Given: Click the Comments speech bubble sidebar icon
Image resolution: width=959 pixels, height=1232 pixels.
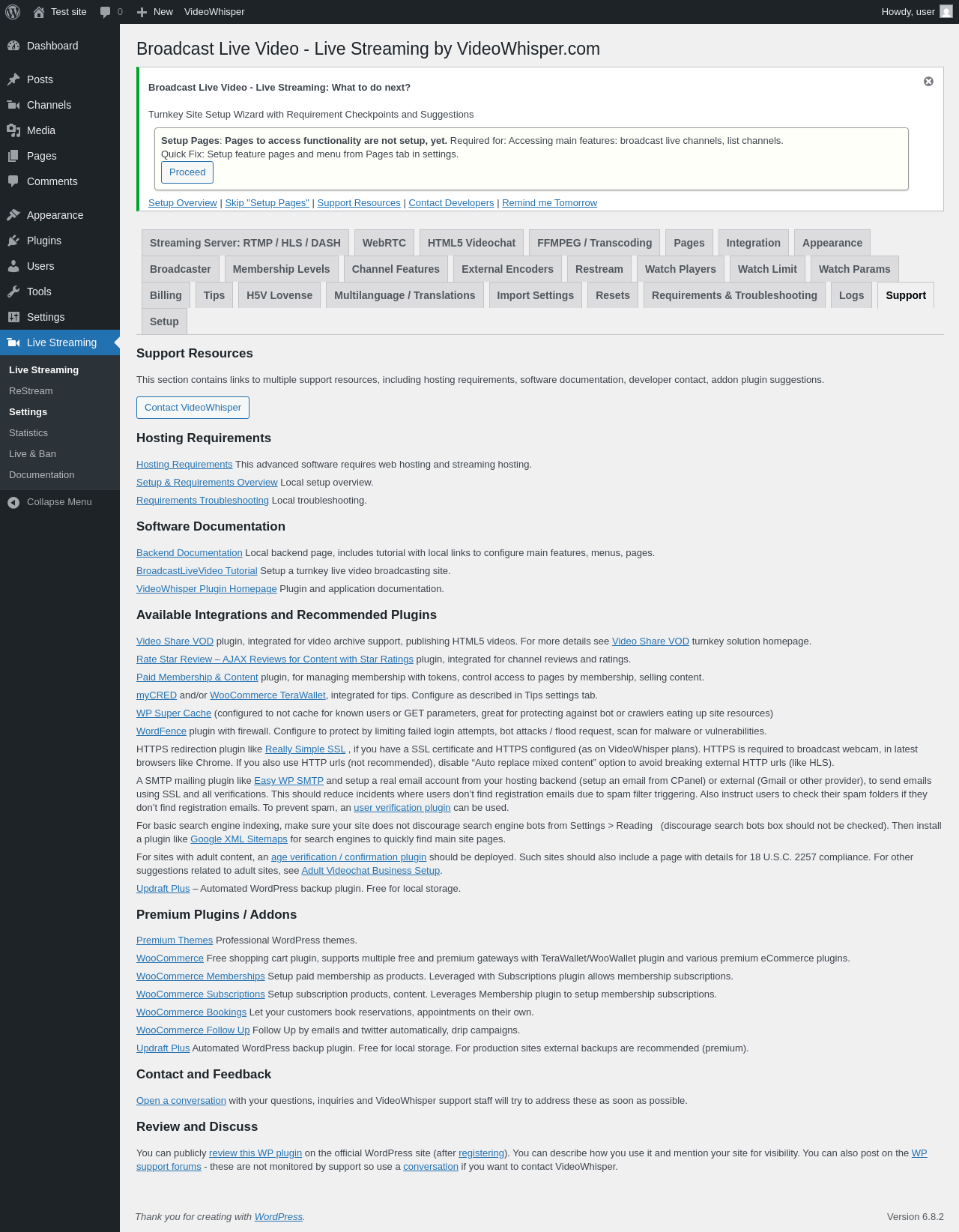Looking at the screenshot, I should click(13, 181).
